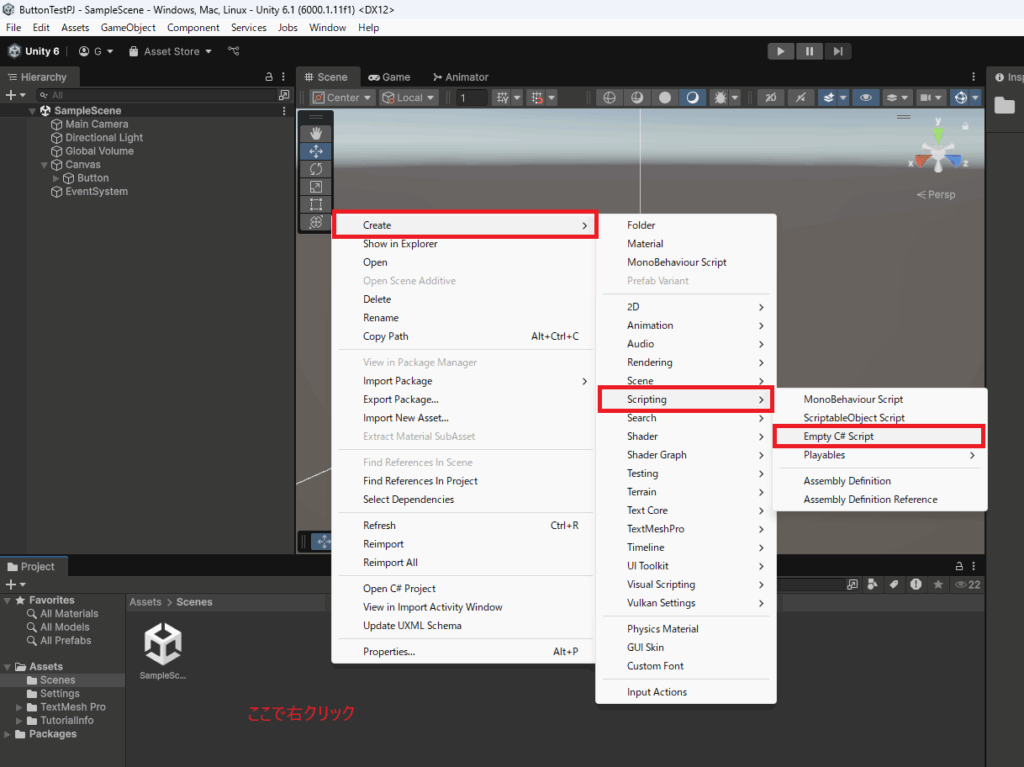The width and height of the screenshot is (1024, 767).
Task: Open the GameObject menu
Action: point(128,27)
